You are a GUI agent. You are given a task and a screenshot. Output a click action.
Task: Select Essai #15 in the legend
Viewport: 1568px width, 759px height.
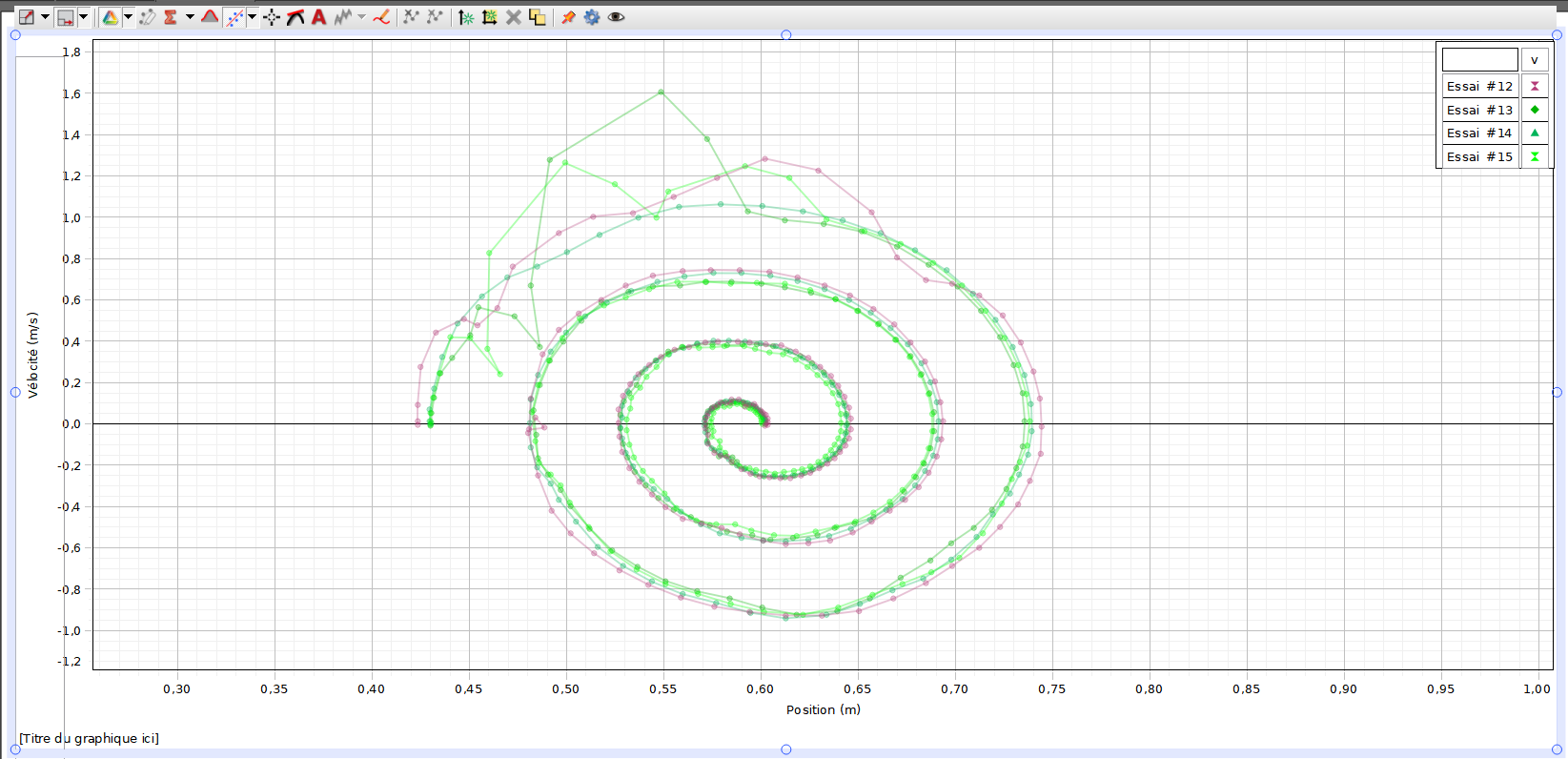click(1478, 157)
